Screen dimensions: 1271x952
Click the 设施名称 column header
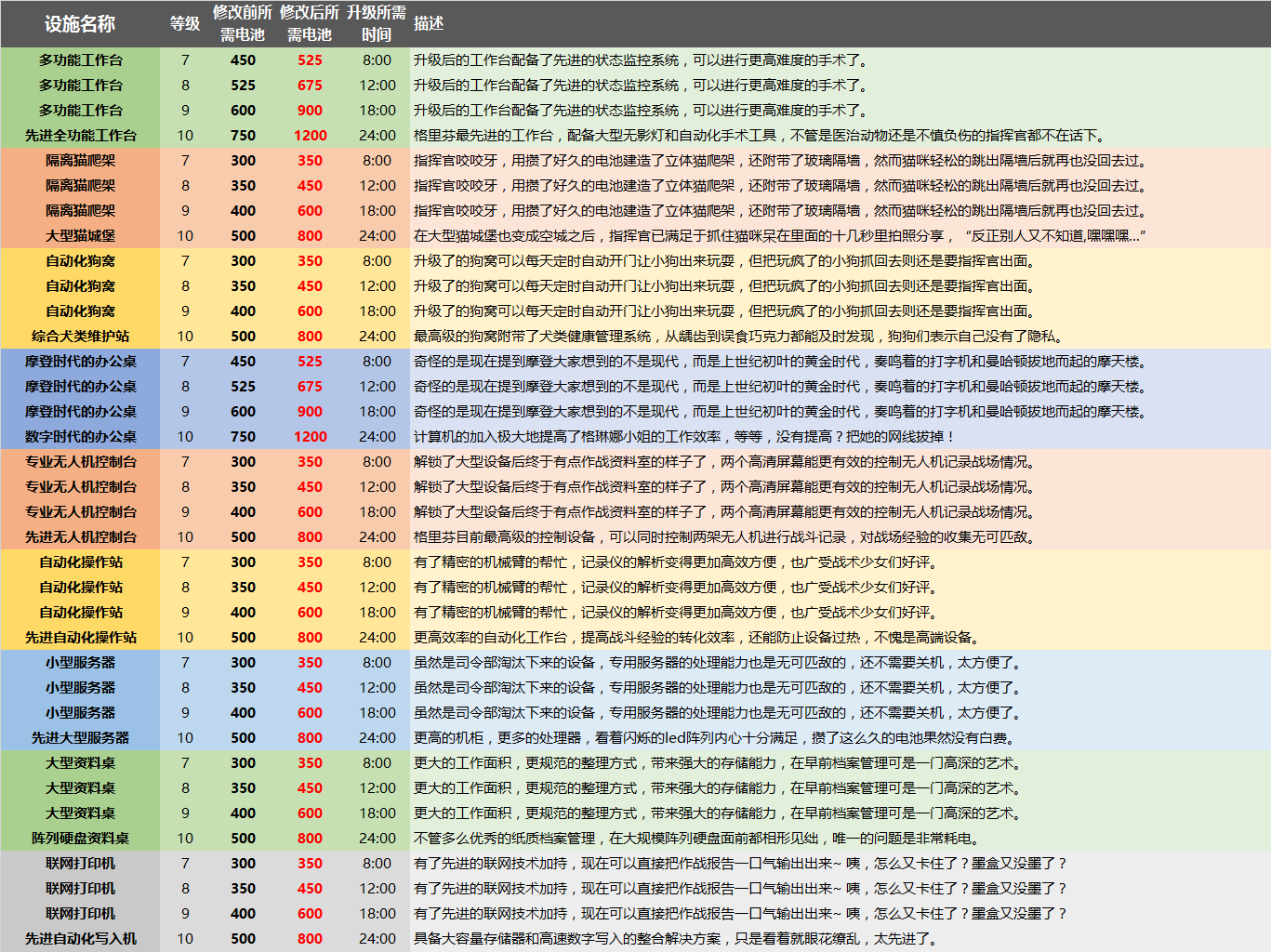80,24
